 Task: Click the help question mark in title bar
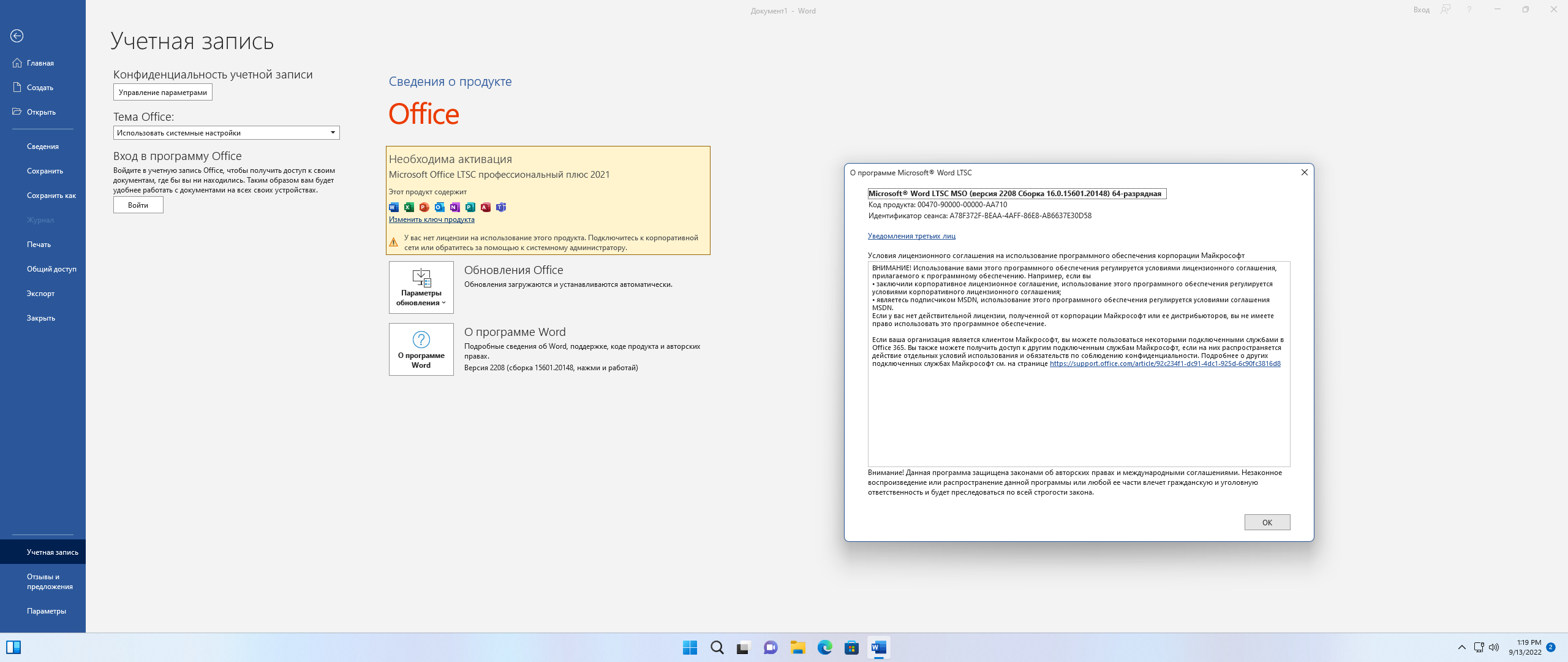[1469, 10]
